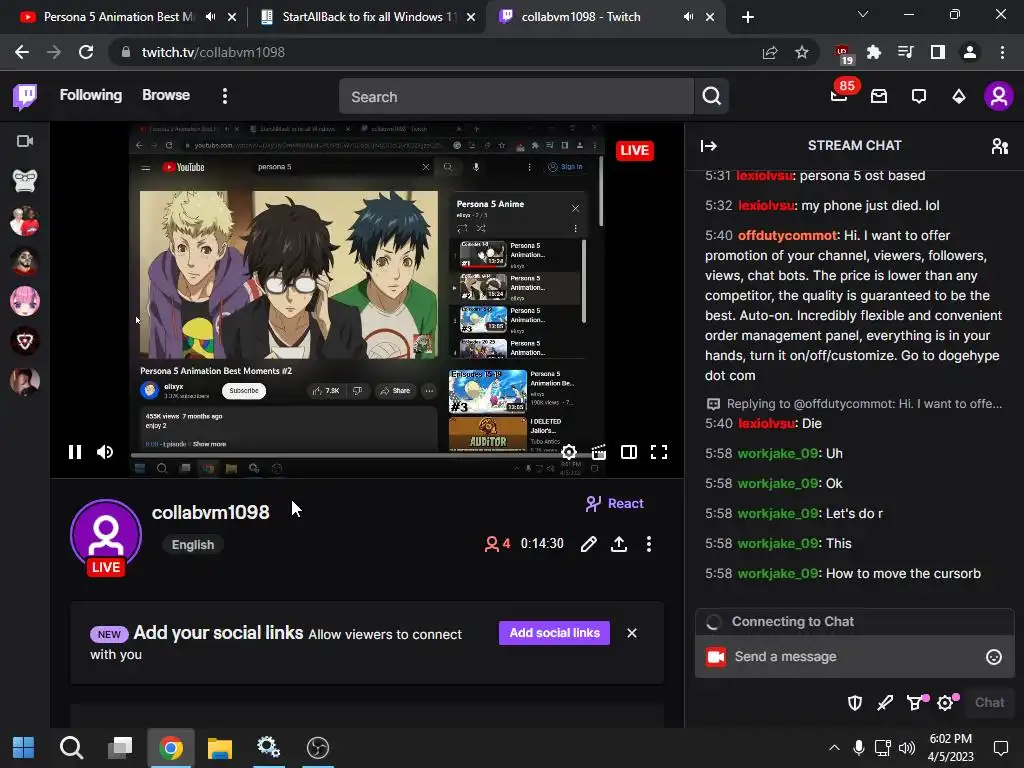The height and width of the screenshot is (768, 1024).
Task: Open the whispers chat bubble icon
Action: (919, 97)
